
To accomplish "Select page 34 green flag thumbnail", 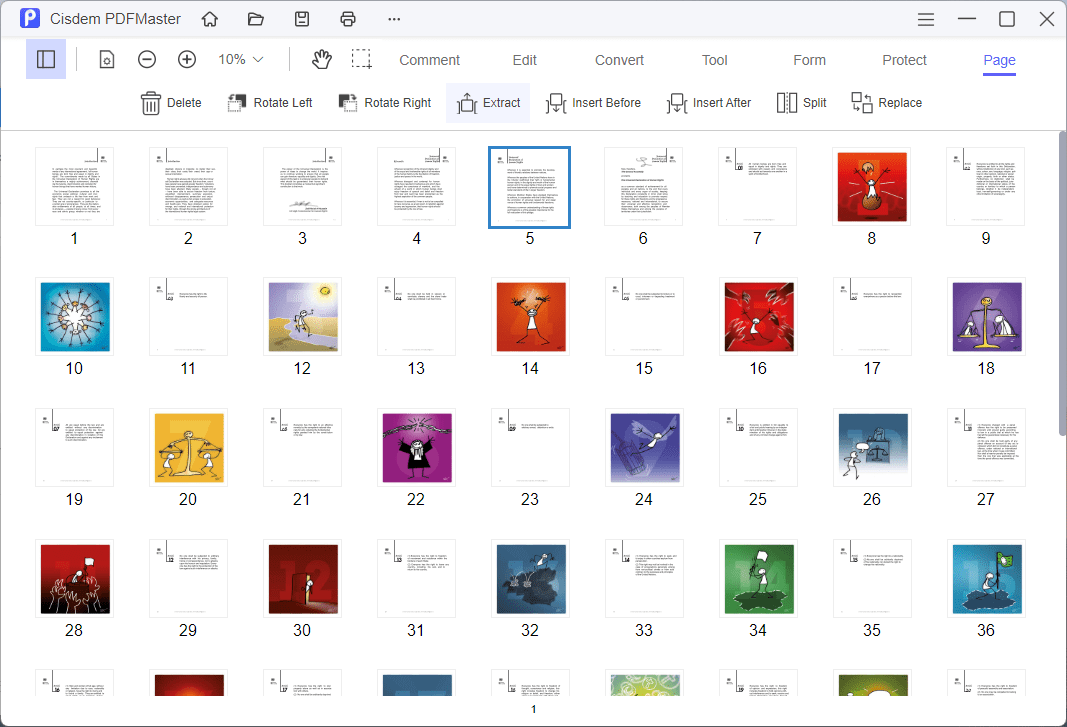I will 759,579.
